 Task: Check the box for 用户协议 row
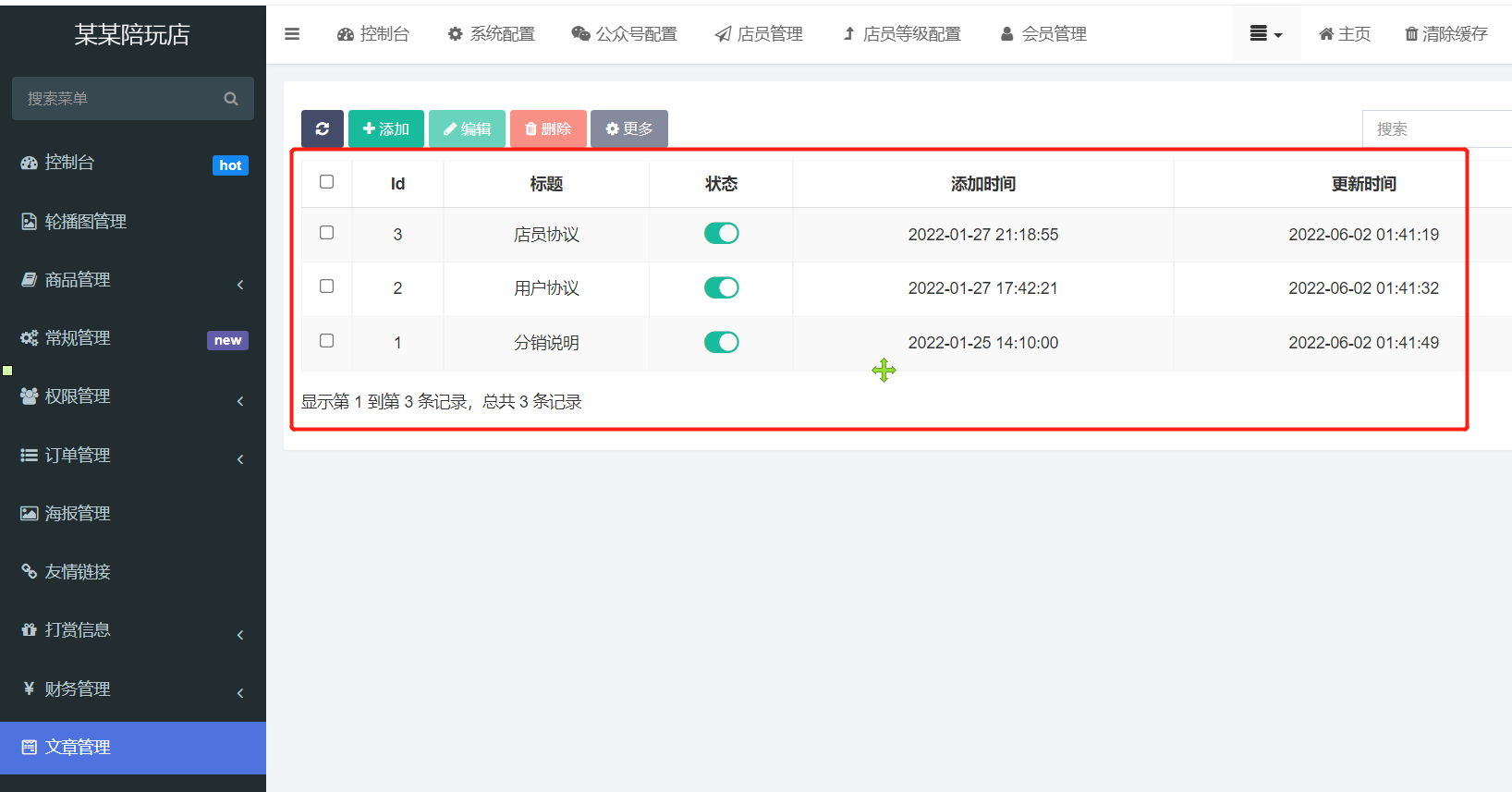click(326, 286)
